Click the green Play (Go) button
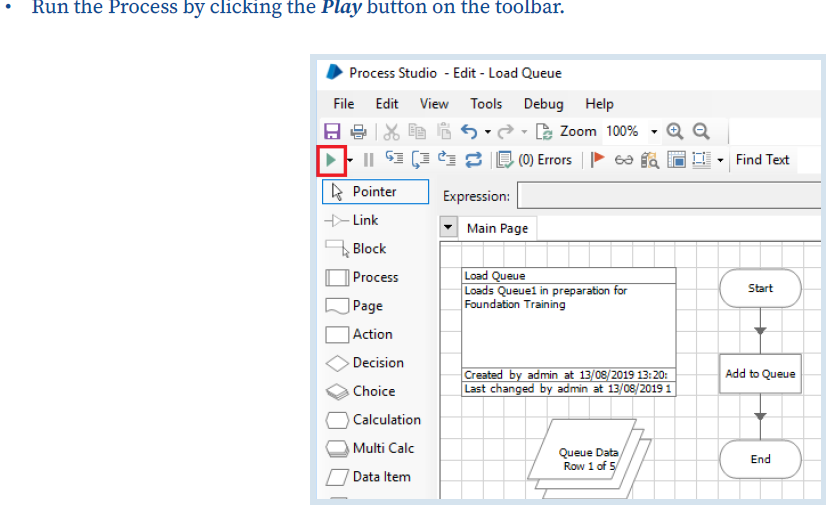The height and width of the screenshot is (511, 831). click(331, 160)
